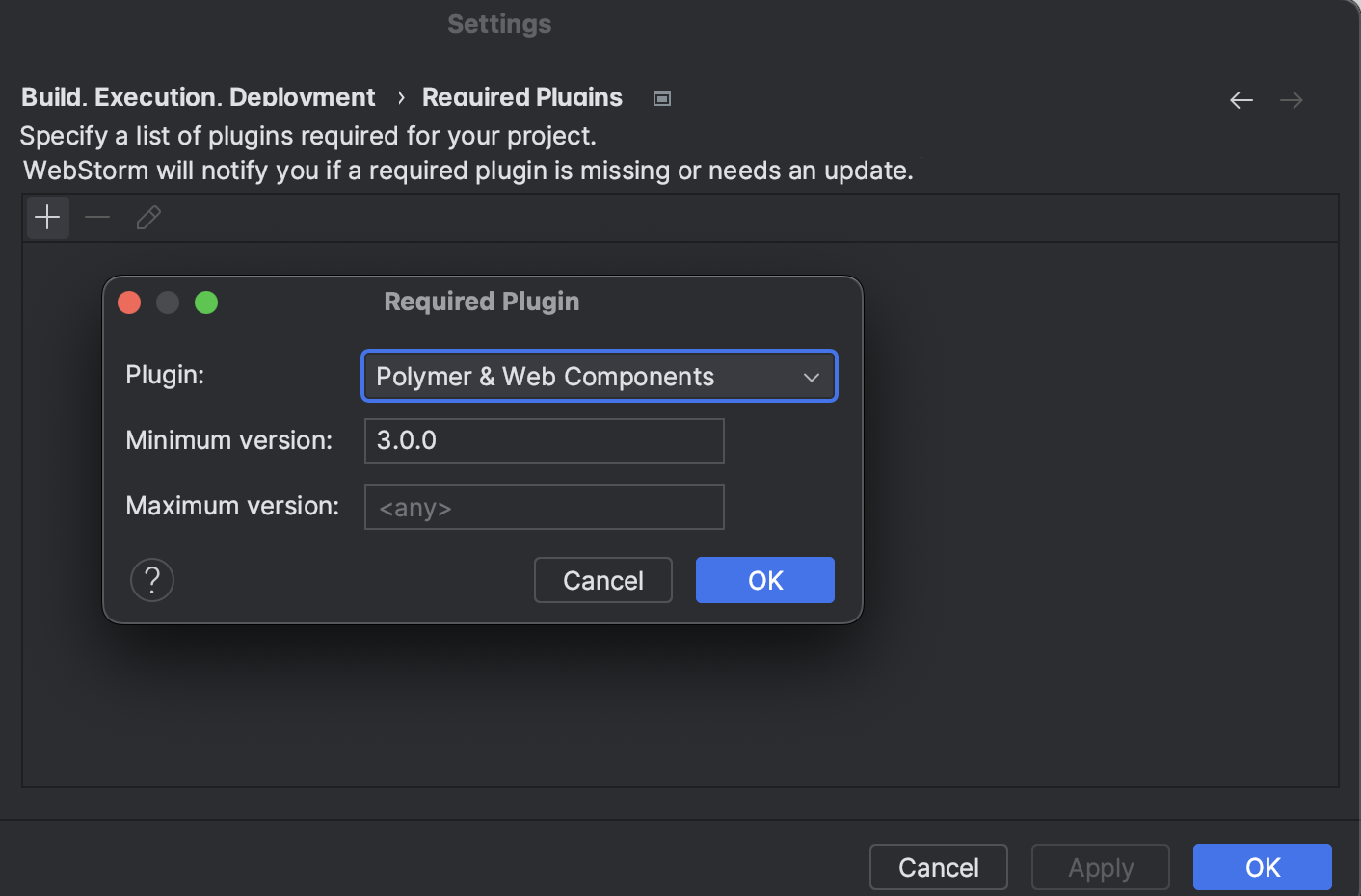Remove selected plugin using the minus icon
Image resolution: width=1361 pixels, height=896 pixels.
[96, 218]
